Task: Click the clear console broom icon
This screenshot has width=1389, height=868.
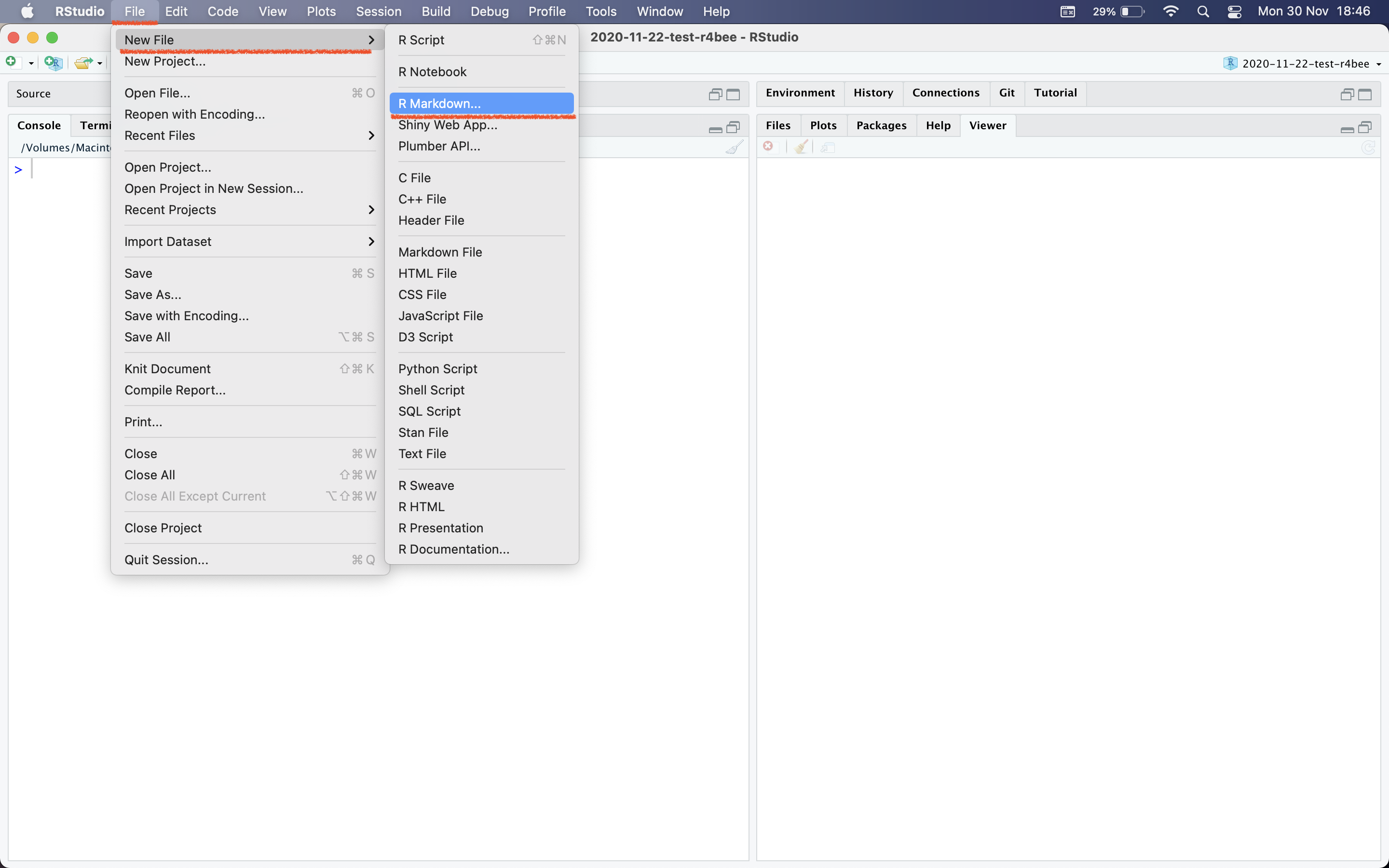Action: [x=734, y=148]
